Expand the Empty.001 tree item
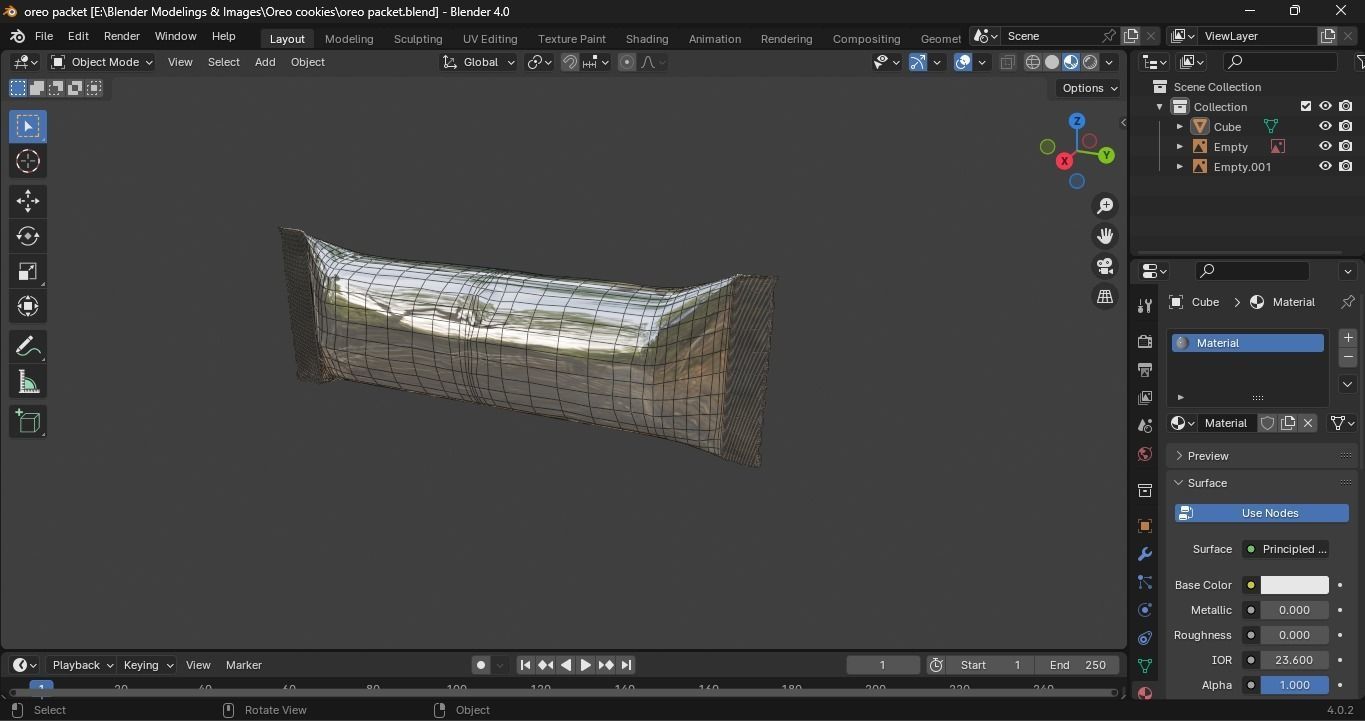 (1180, 167)
